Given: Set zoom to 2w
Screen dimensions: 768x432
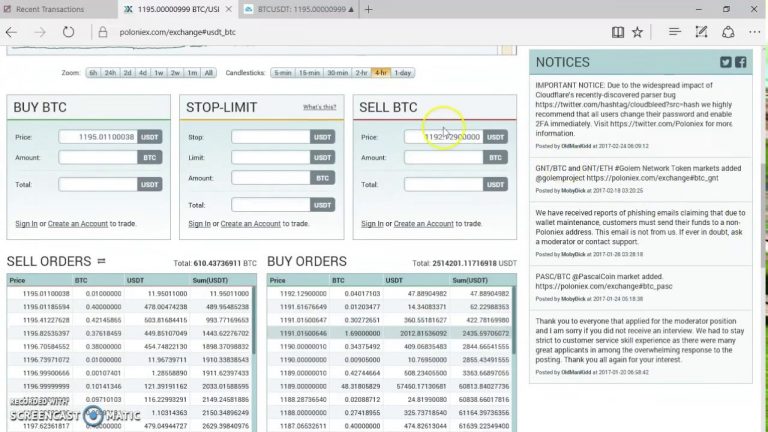Looking at the screenshot, I should pyautogui.click(x=175, y=72).
